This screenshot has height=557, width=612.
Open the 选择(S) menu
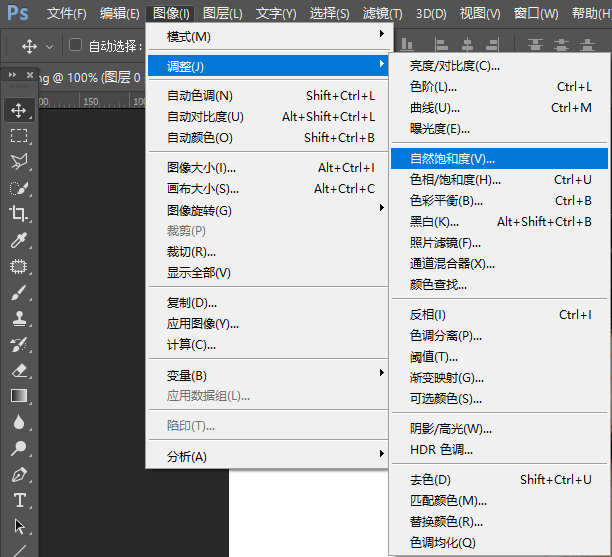tap(329, 14)
